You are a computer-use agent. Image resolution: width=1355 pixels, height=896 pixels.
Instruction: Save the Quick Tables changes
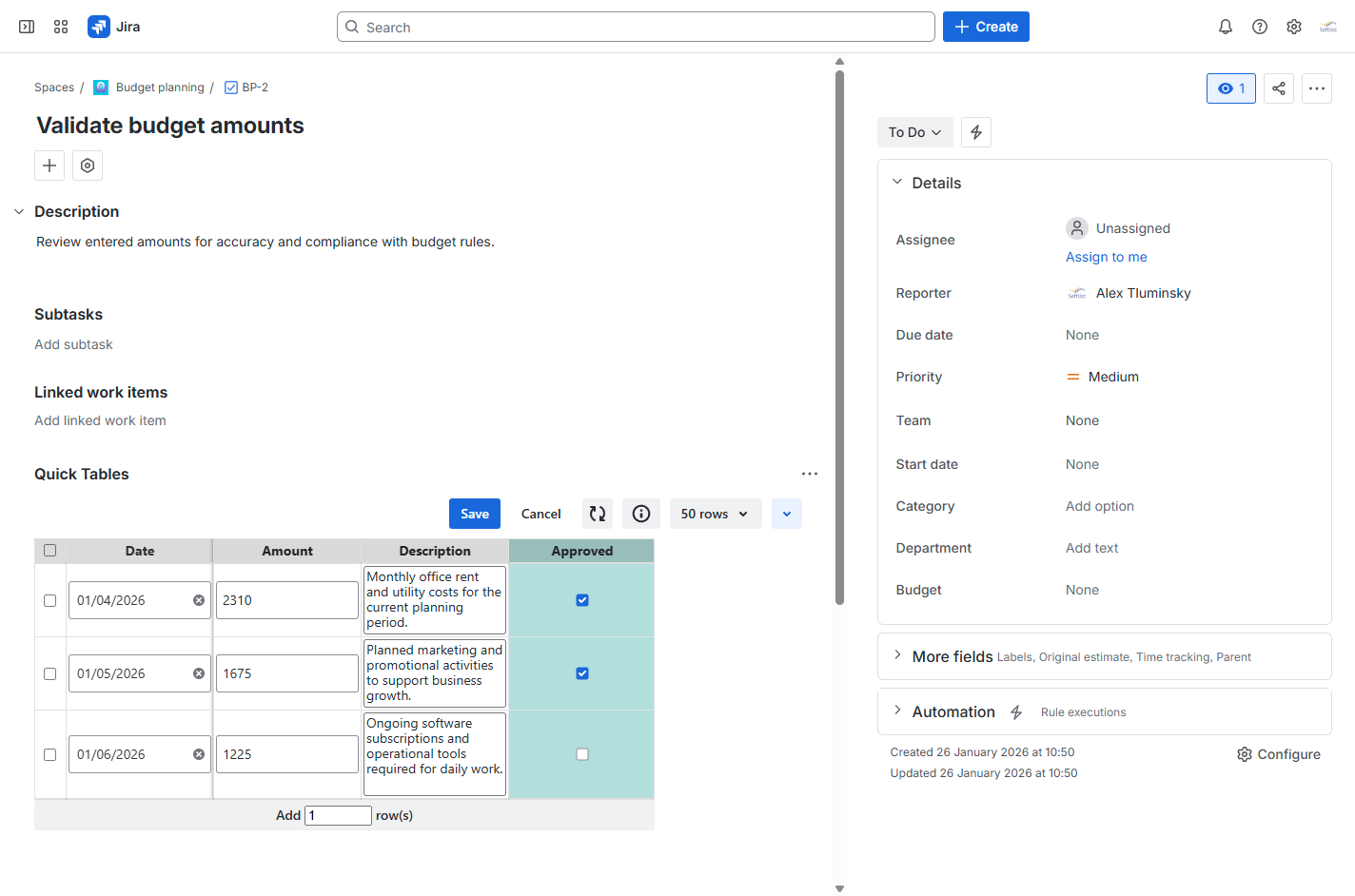coord(475,514)
